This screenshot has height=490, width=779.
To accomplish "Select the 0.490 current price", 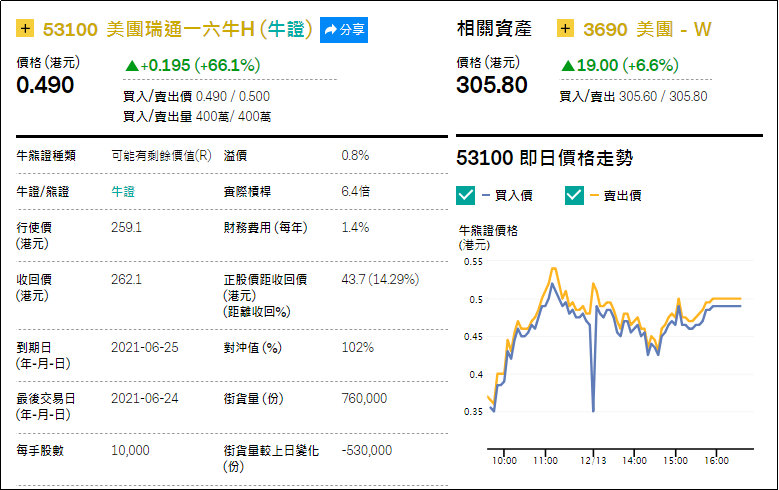I will pyautogui.click(x=45, y=85).
